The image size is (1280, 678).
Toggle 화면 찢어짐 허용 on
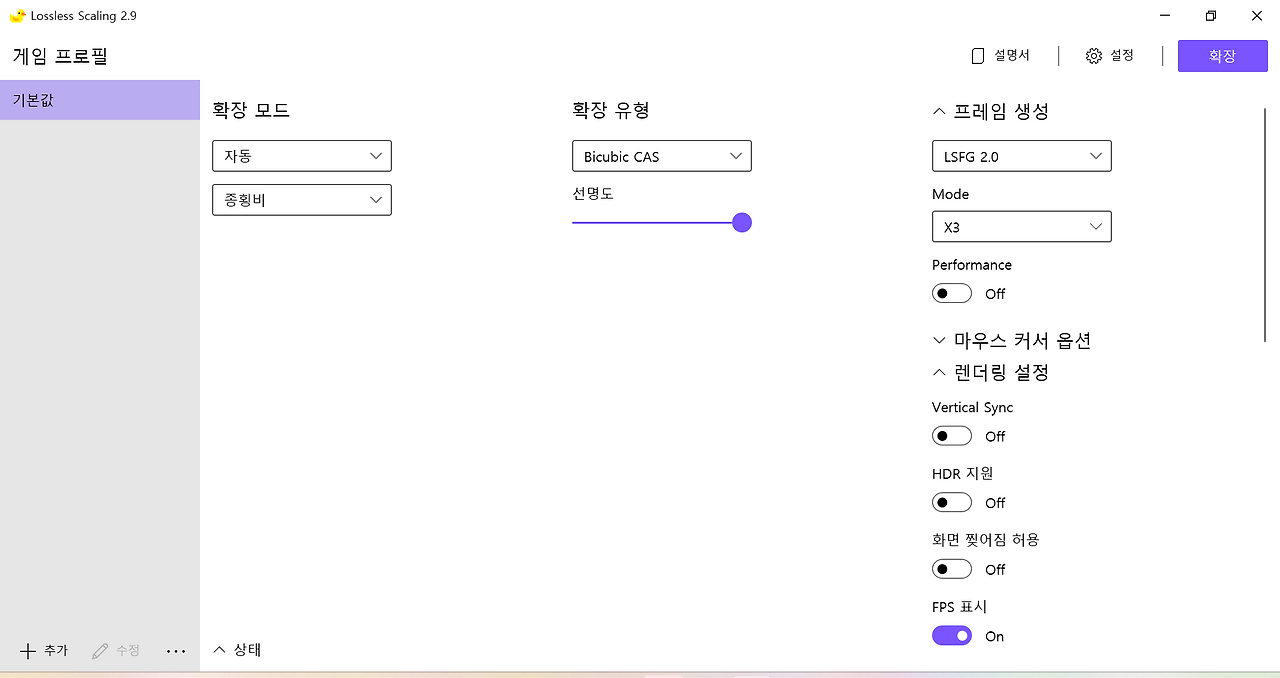951,569
